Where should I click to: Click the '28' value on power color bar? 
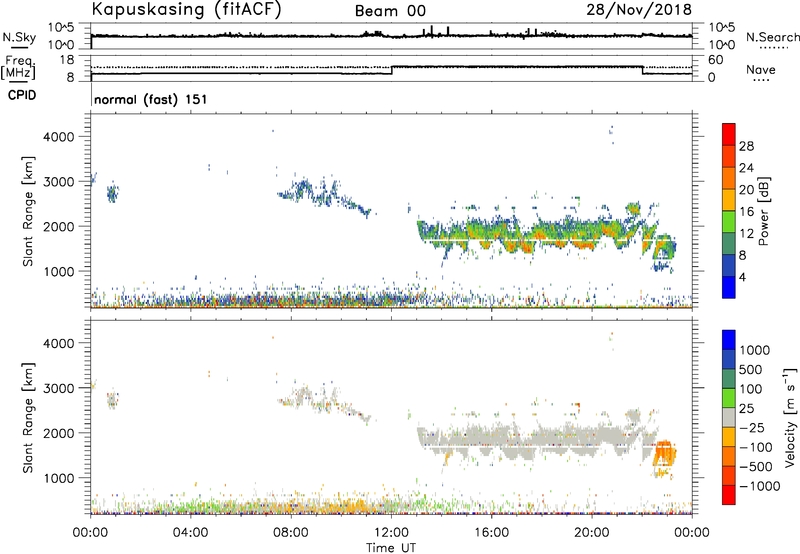[x=746, y=146]
